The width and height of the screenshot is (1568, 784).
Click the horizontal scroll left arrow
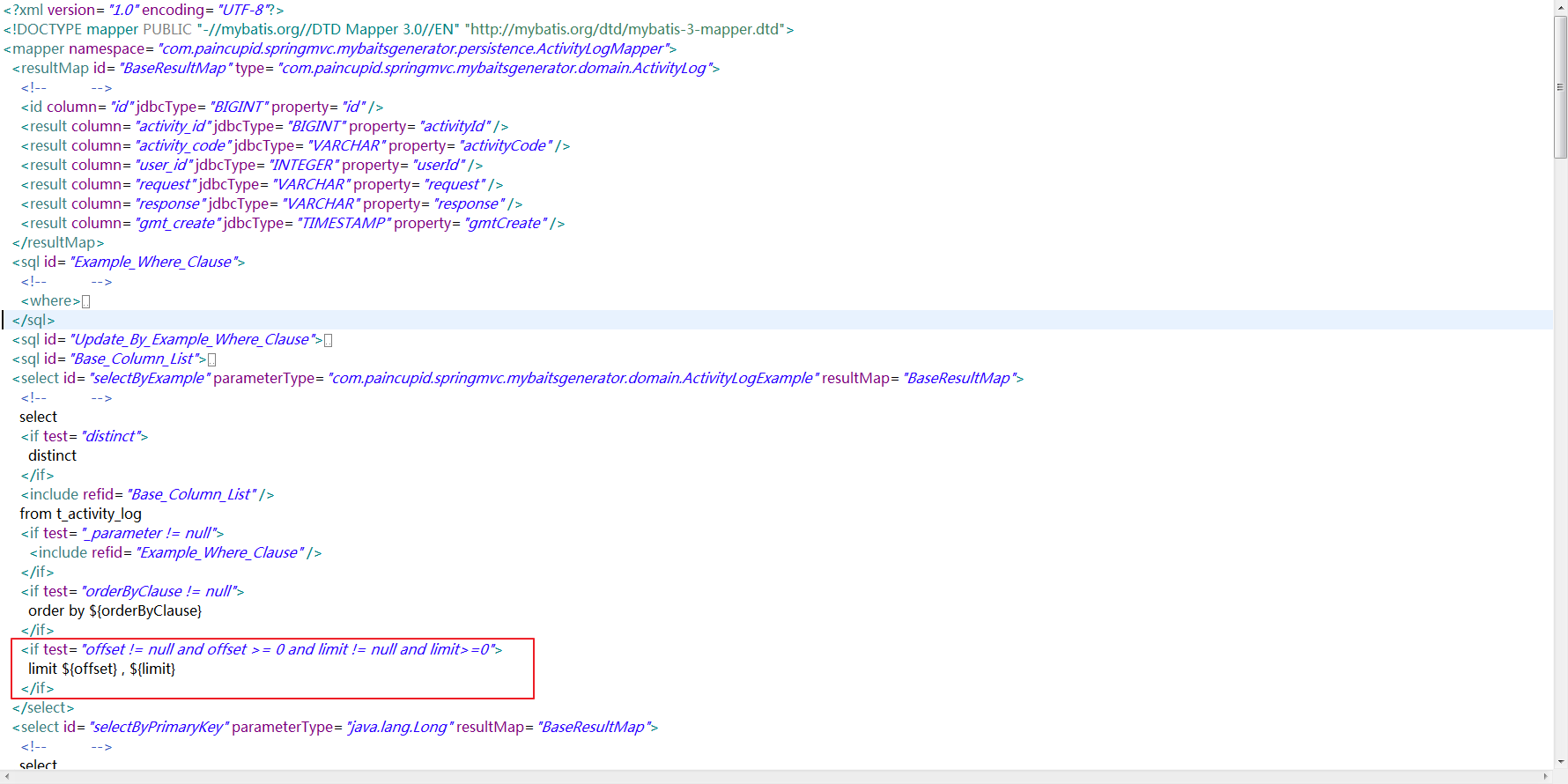tap(7, 777)
